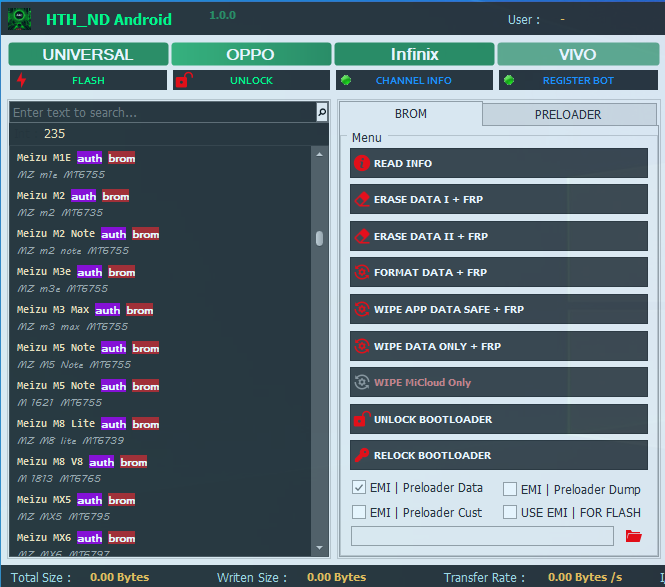
Task: Open the VIVO brand tab
Action: pyautogui.click(x=578, y=54)
